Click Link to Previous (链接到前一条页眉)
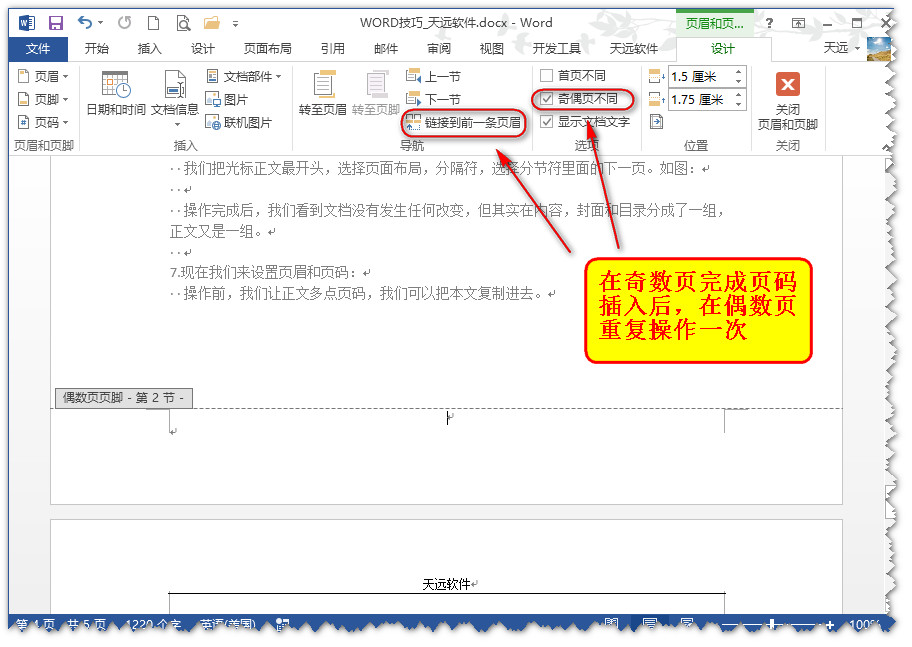The height and width of the screenshot is (647, 912). pyautogui.click(x=463, y=123)
